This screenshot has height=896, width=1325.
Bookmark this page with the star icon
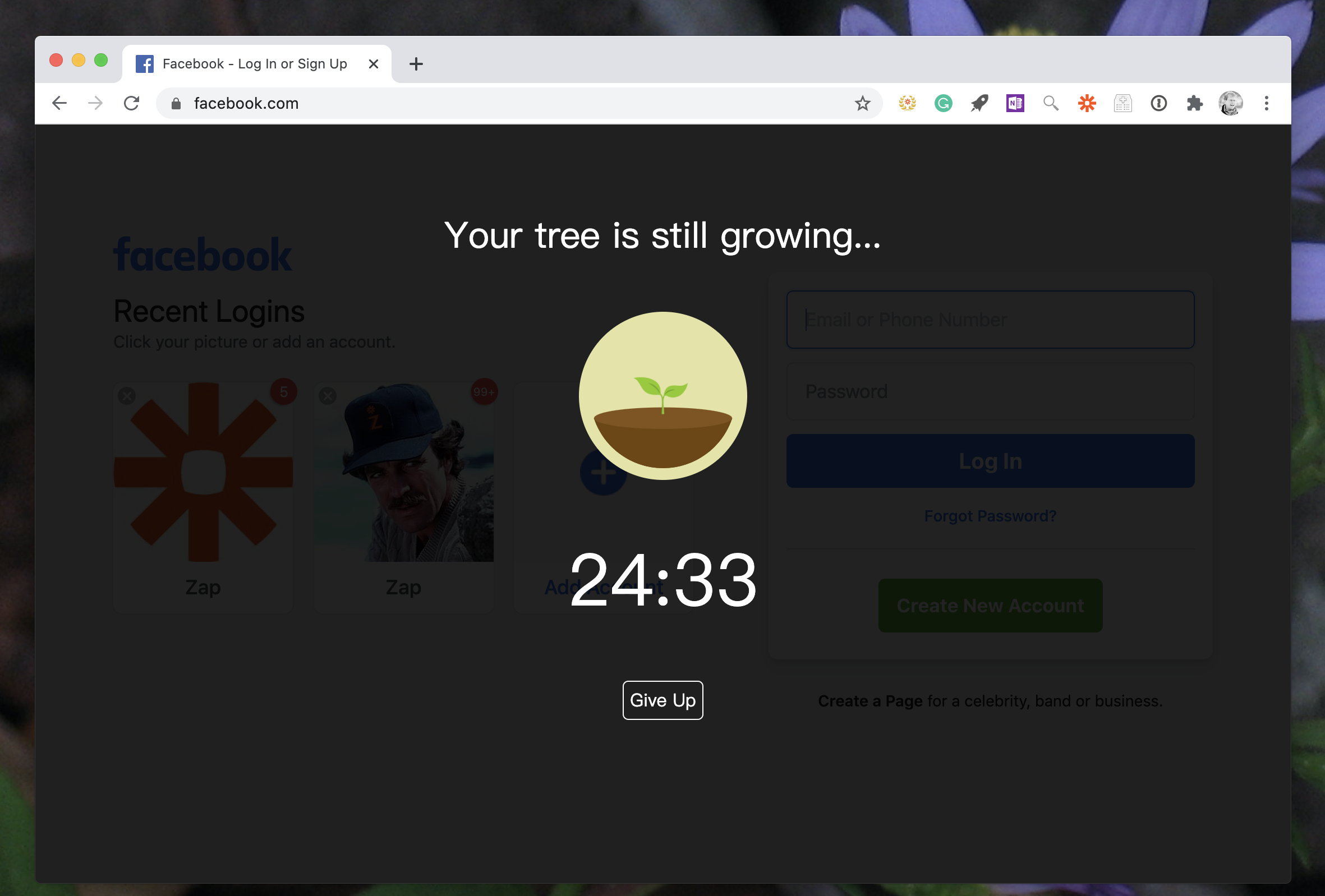click(x=862, y=103)
